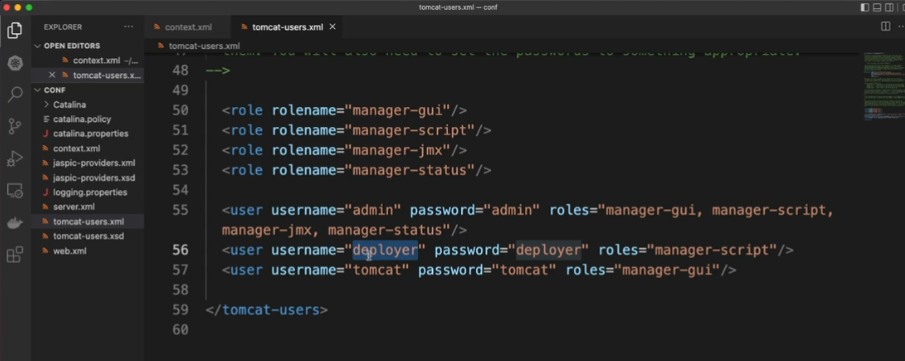Open tomcat-users.xsd file
The width and height of the screenshot is (905, 361).
[x=88, y=236]
